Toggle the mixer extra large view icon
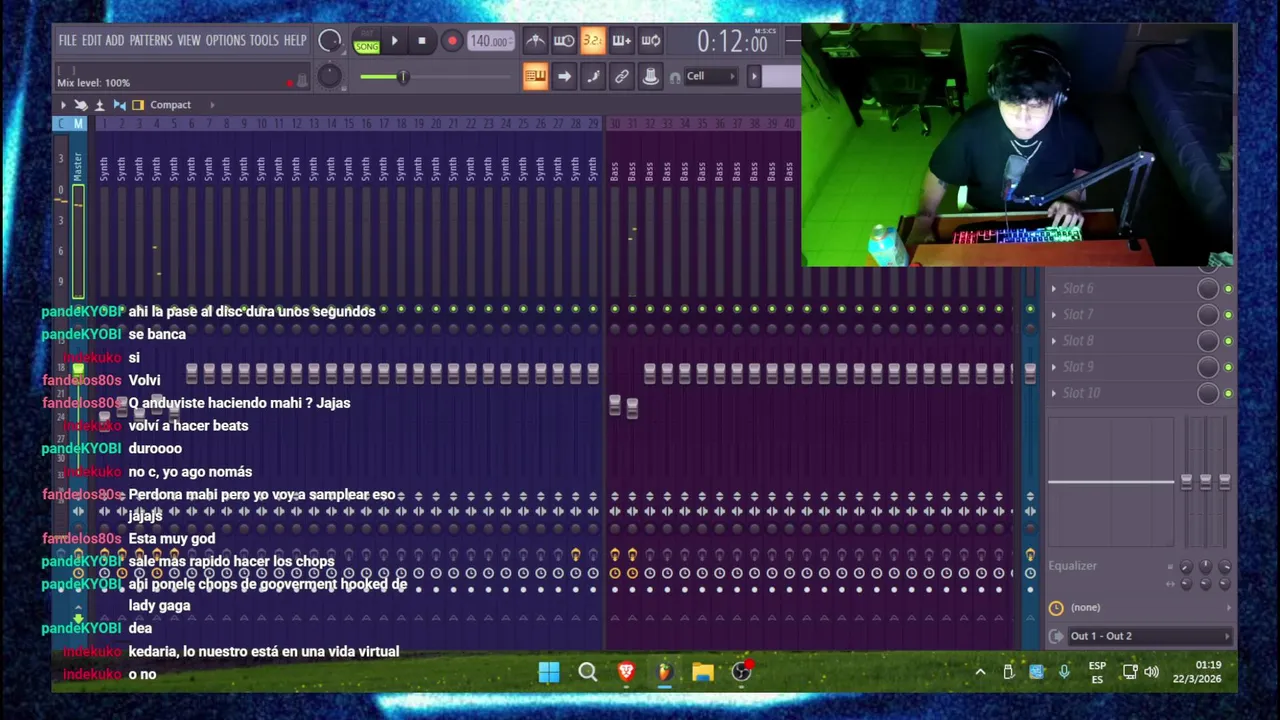 (x=138, y=105)
